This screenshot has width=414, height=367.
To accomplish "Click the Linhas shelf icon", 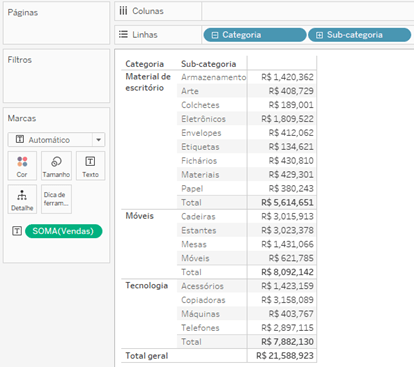I will point(123,34).
